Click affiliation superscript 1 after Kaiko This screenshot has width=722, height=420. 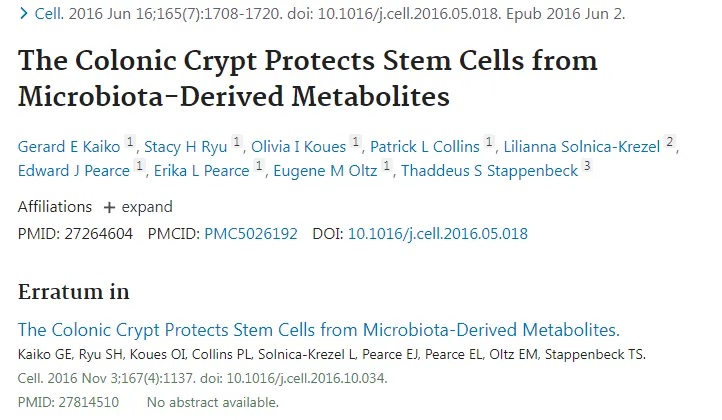tap(130, 141)
